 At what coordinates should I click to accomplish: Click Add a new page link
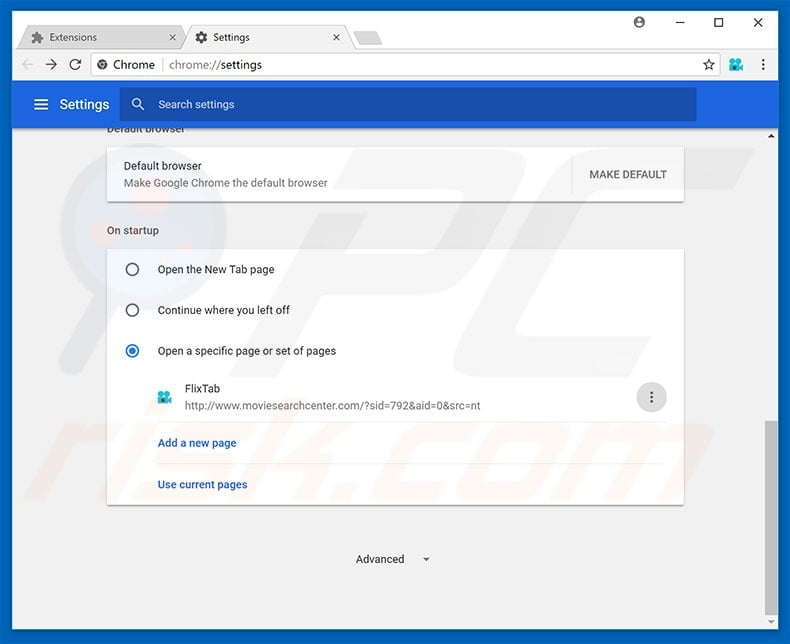coord(197,443)
